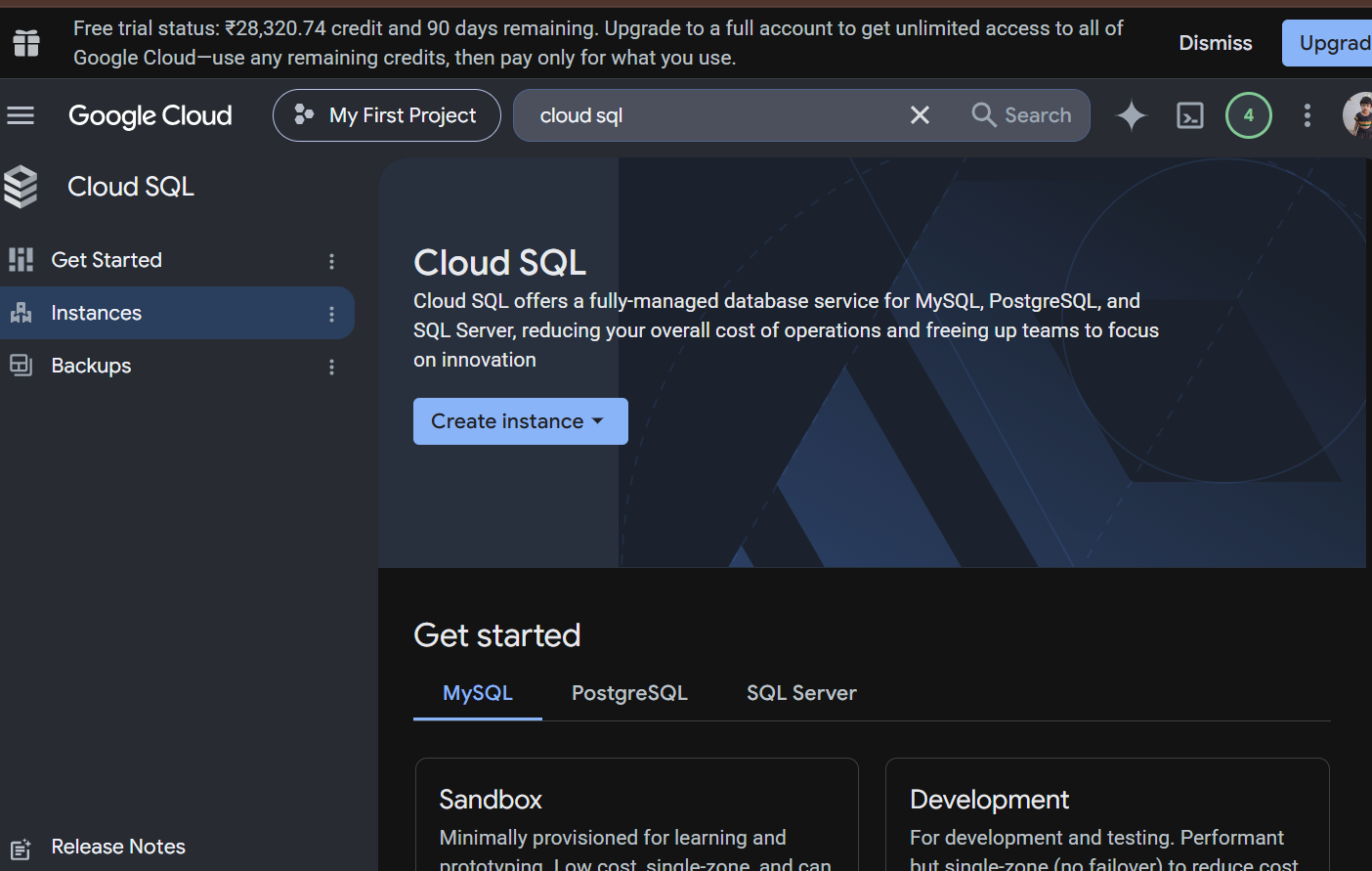Click the free trial status message text
1372x871 pixels.
coord(598,43)
